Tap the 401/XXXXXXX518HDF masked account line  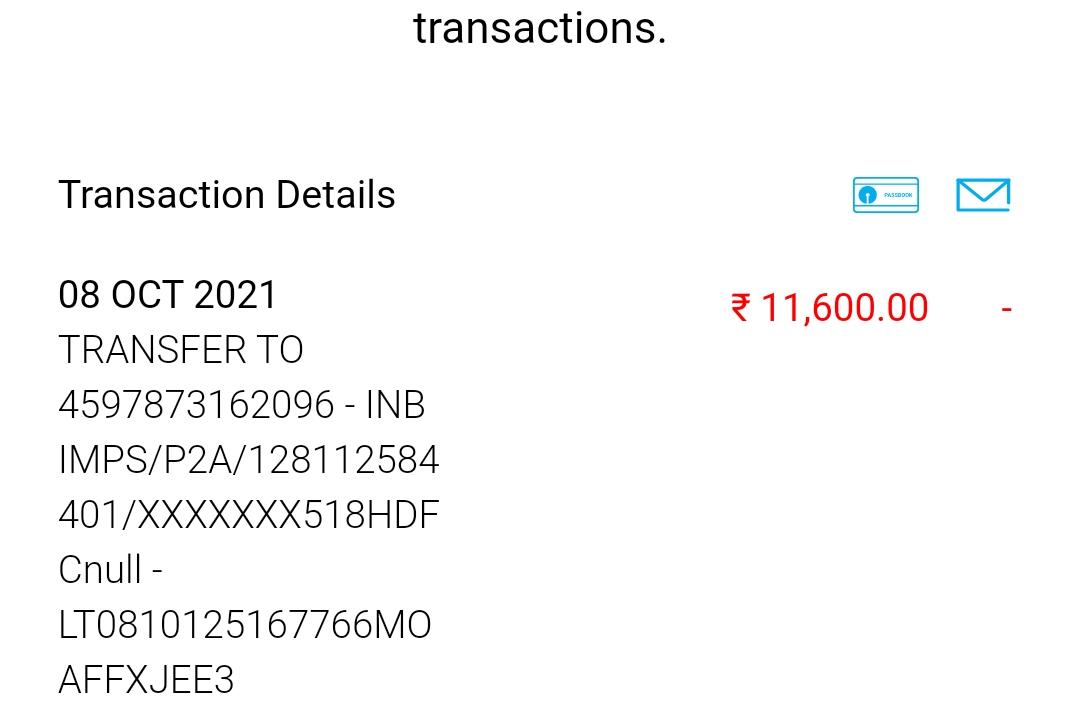point(249,515)
